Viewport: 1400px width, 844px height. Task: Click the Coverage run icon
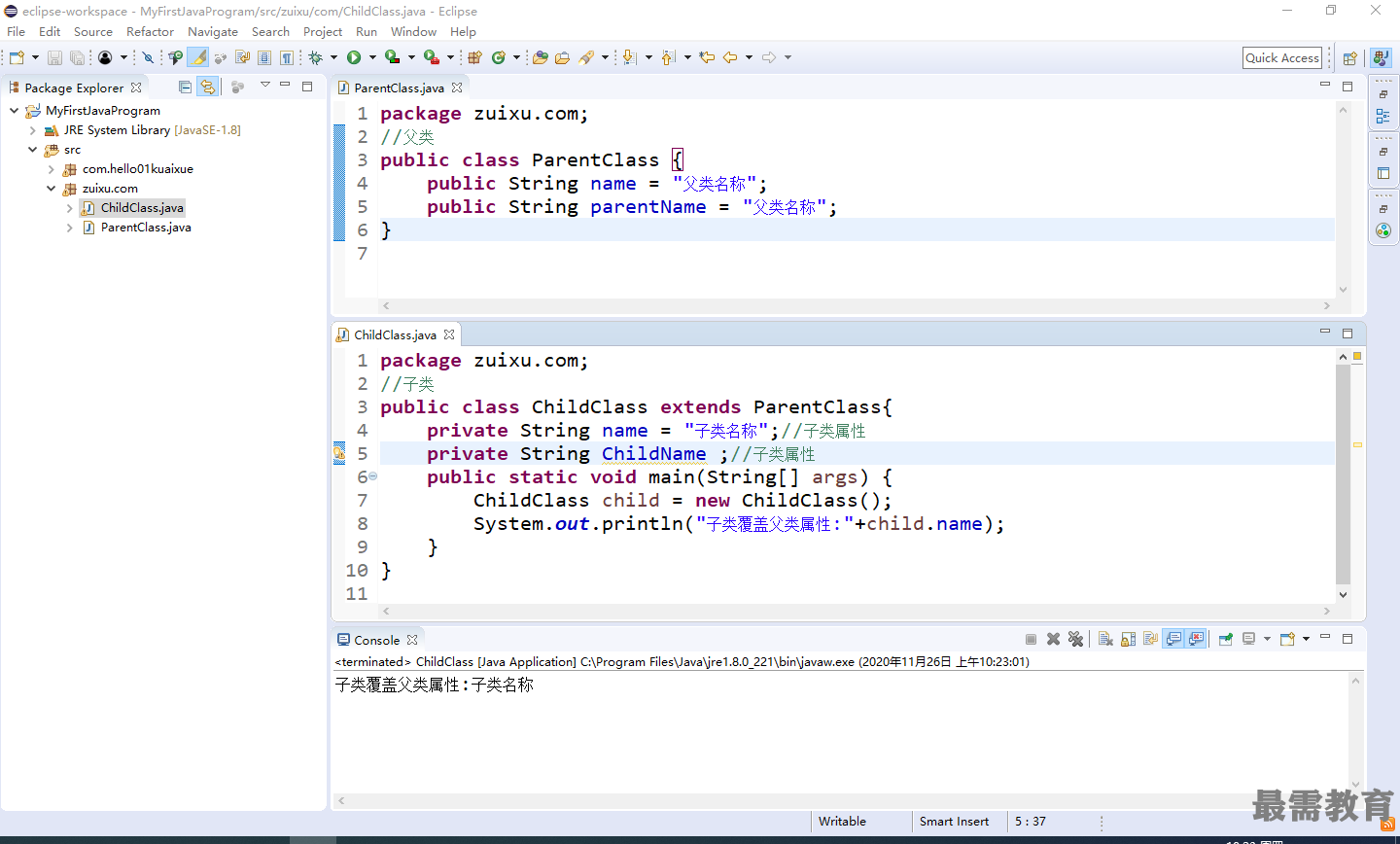tap(393, 57)
